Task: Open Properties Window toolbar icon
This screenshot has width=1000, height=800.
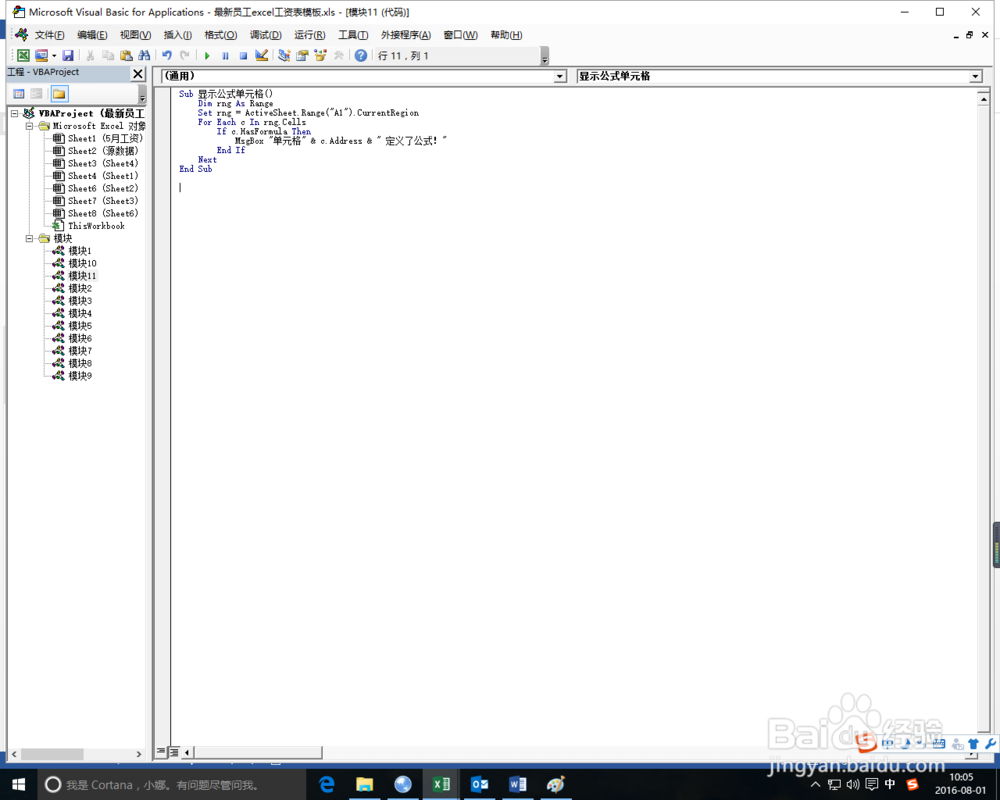Action: click(x=302, y=56)
